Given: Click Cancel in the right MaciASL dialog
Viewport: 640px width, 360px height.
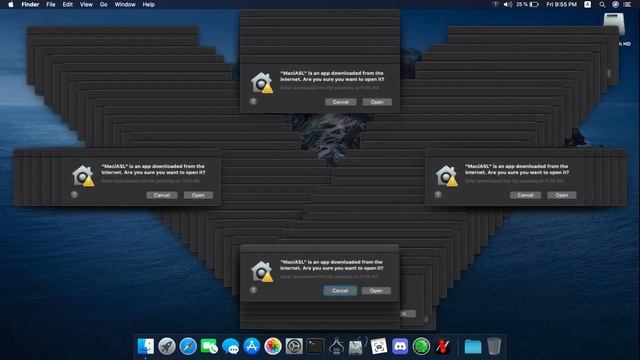Looking at the screenshot, I should pos(525,195).
